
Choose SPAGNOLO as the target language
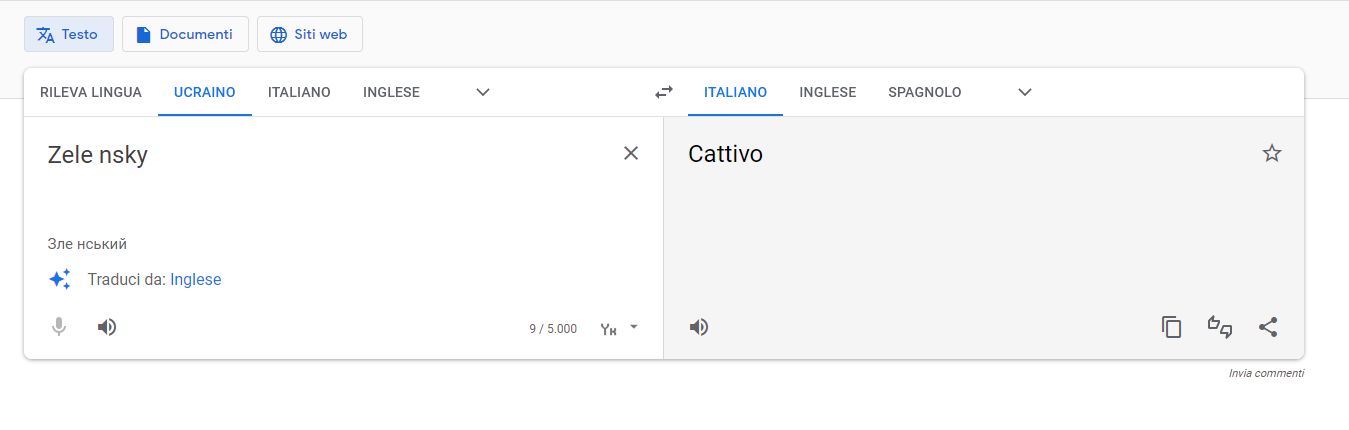924,92
